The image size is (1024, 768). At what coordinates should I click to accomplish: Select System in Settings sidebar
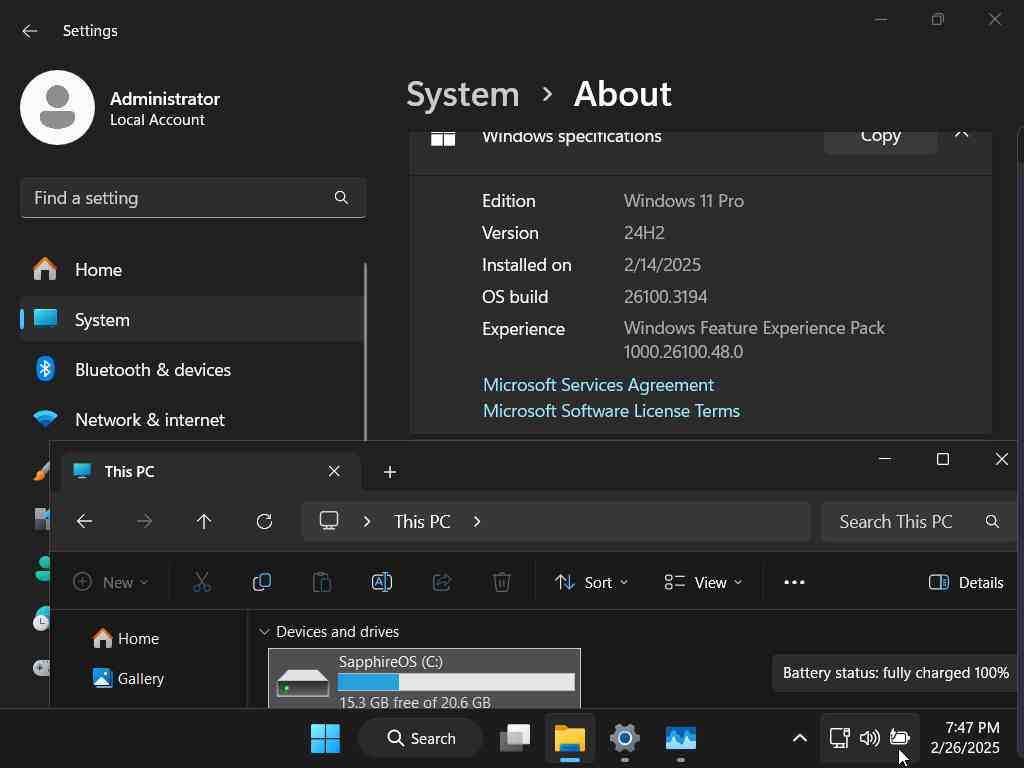tap(191, 319)
